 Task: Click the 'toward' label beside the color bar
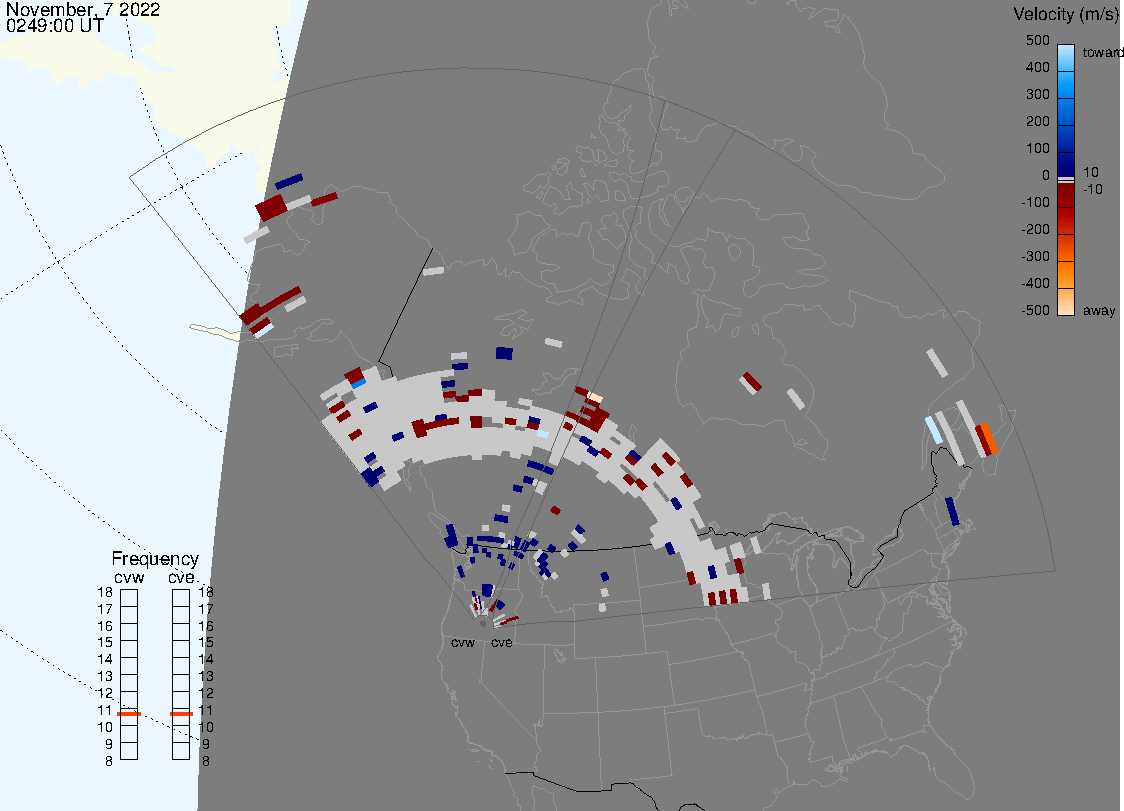pyautogui.click(x=1102, y=52)
